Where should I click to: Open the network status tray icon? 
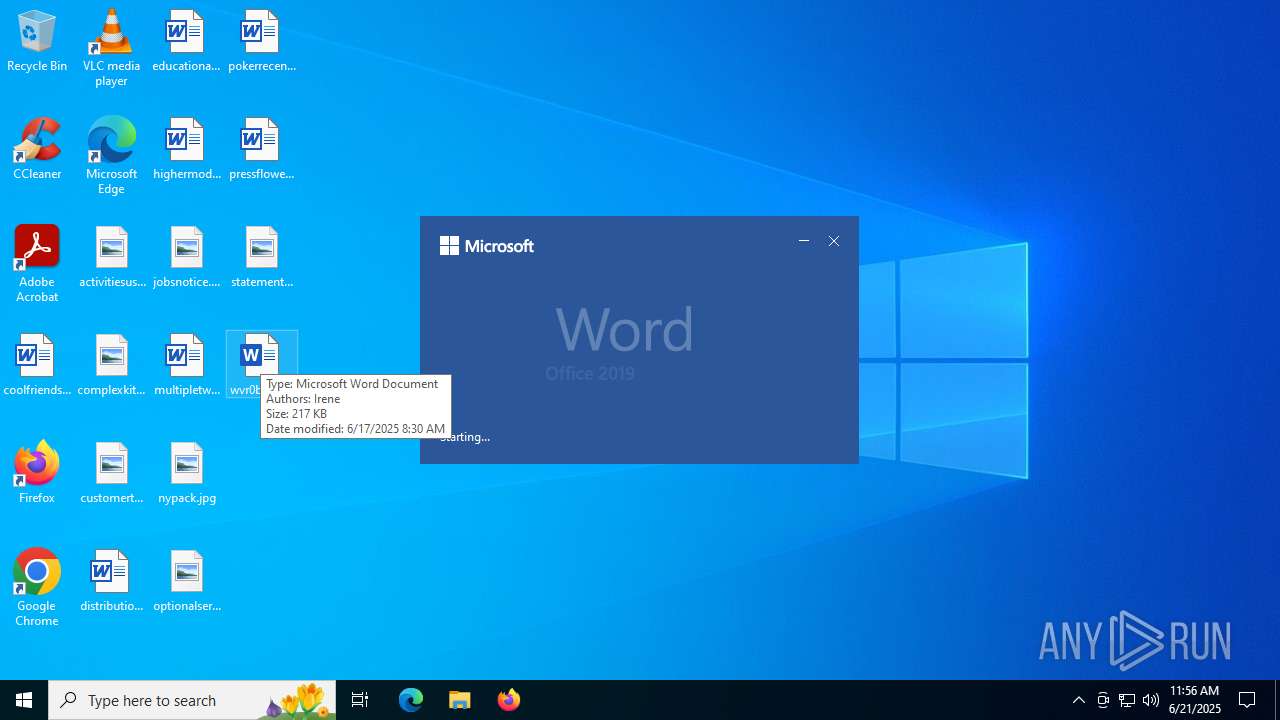(x=1127, y=700)
